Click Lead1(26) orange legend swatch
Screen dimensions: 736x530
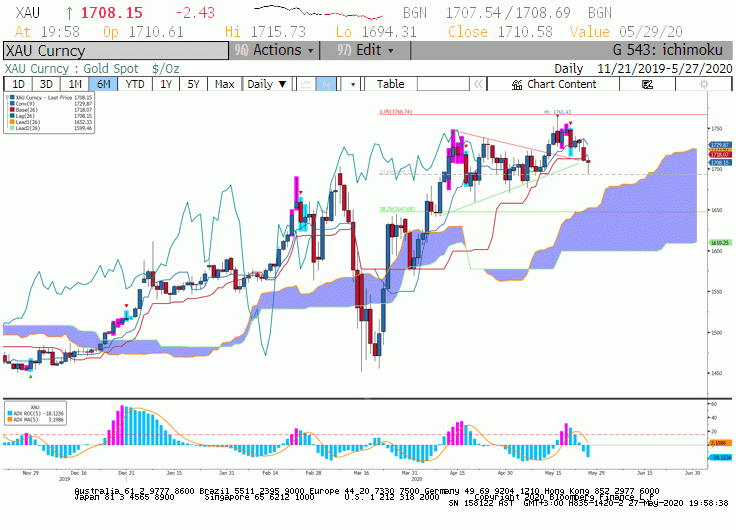[x=13, y=122]
